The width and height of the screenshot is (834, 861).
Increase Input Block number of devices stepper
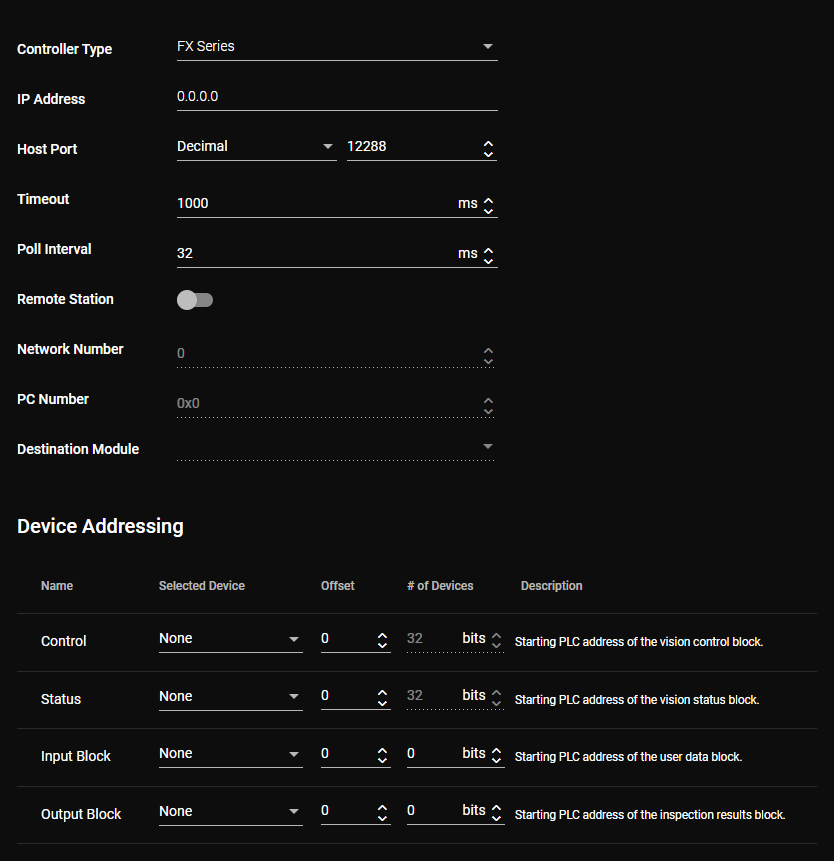coord(497,750)
